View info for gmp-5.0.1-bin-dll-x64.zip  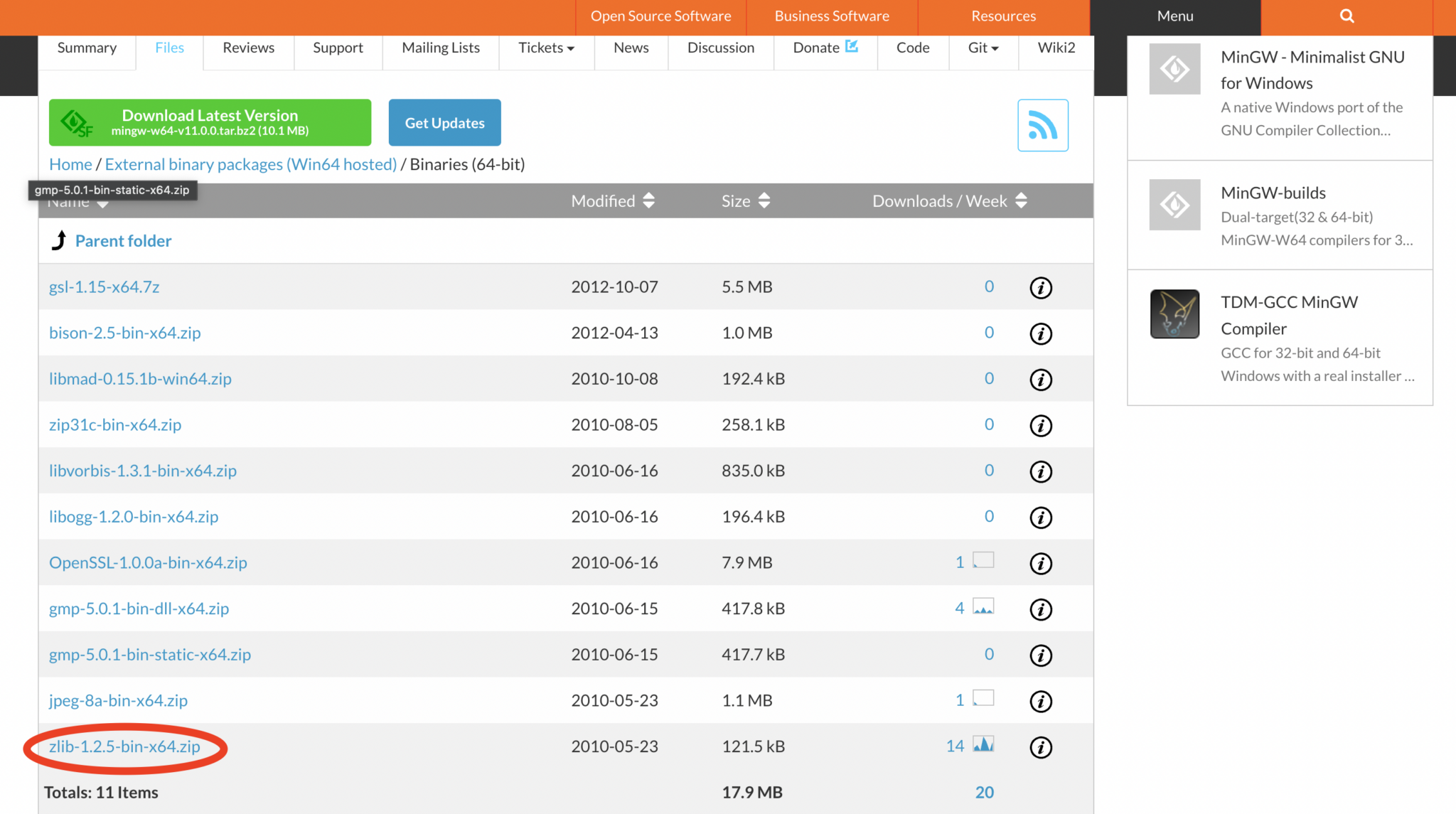(x=1041, y=609)
